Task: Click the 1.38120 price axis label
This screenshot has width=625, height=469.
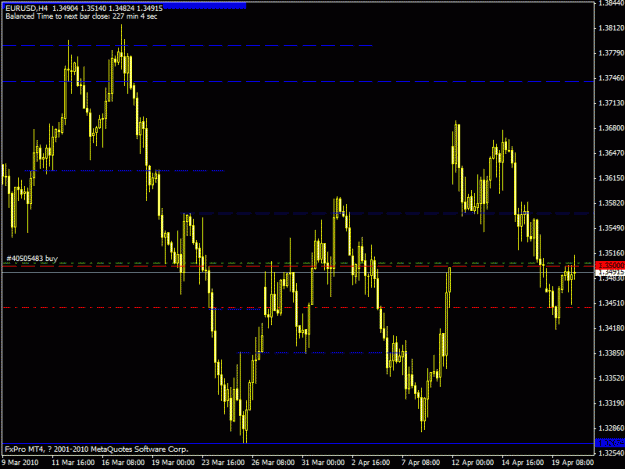Action: tap(611, 28)
